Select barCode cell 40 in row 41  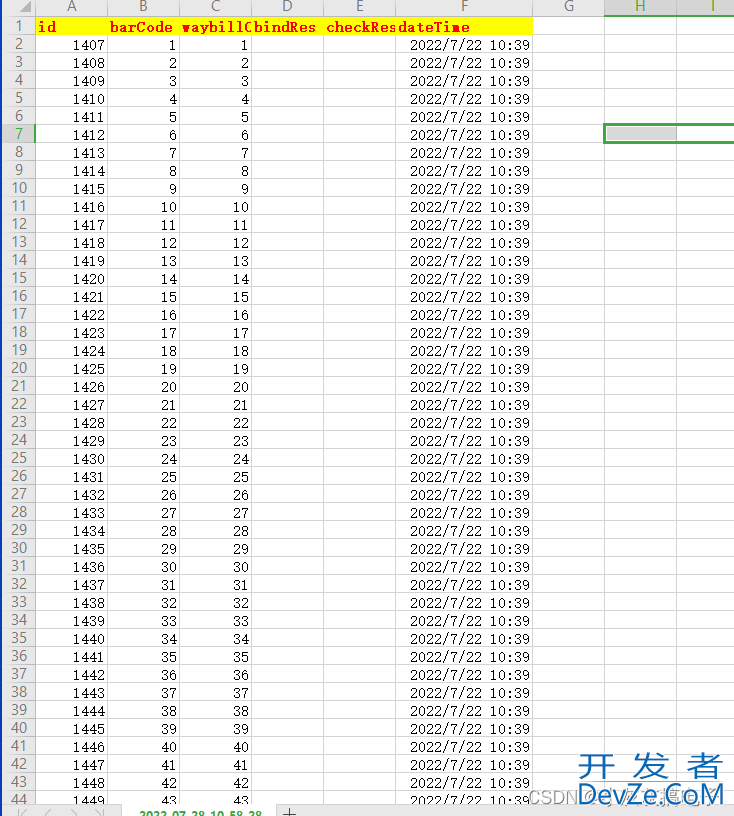[143, 747]
